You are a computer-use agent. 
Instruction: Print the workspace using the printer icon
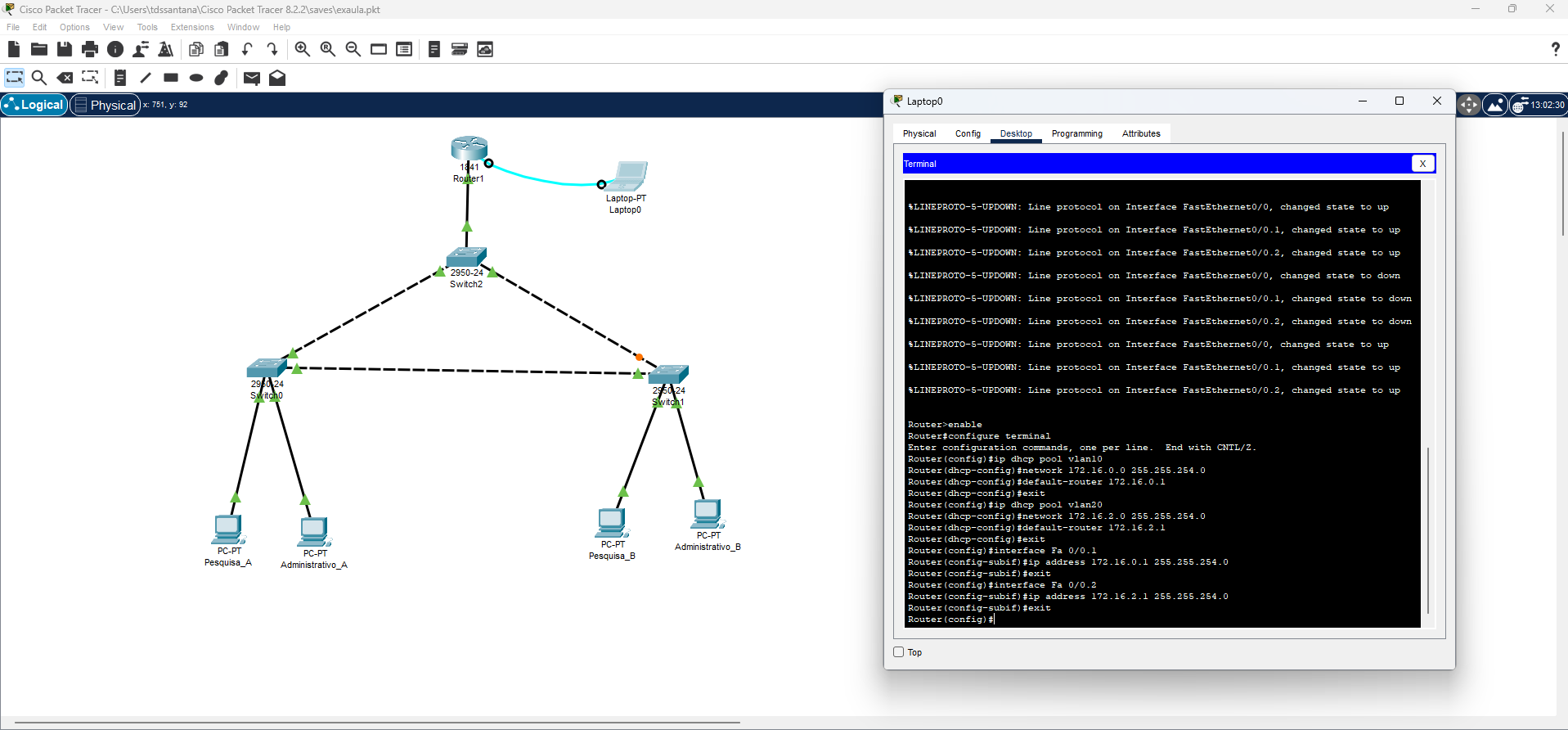pos(90,49)
